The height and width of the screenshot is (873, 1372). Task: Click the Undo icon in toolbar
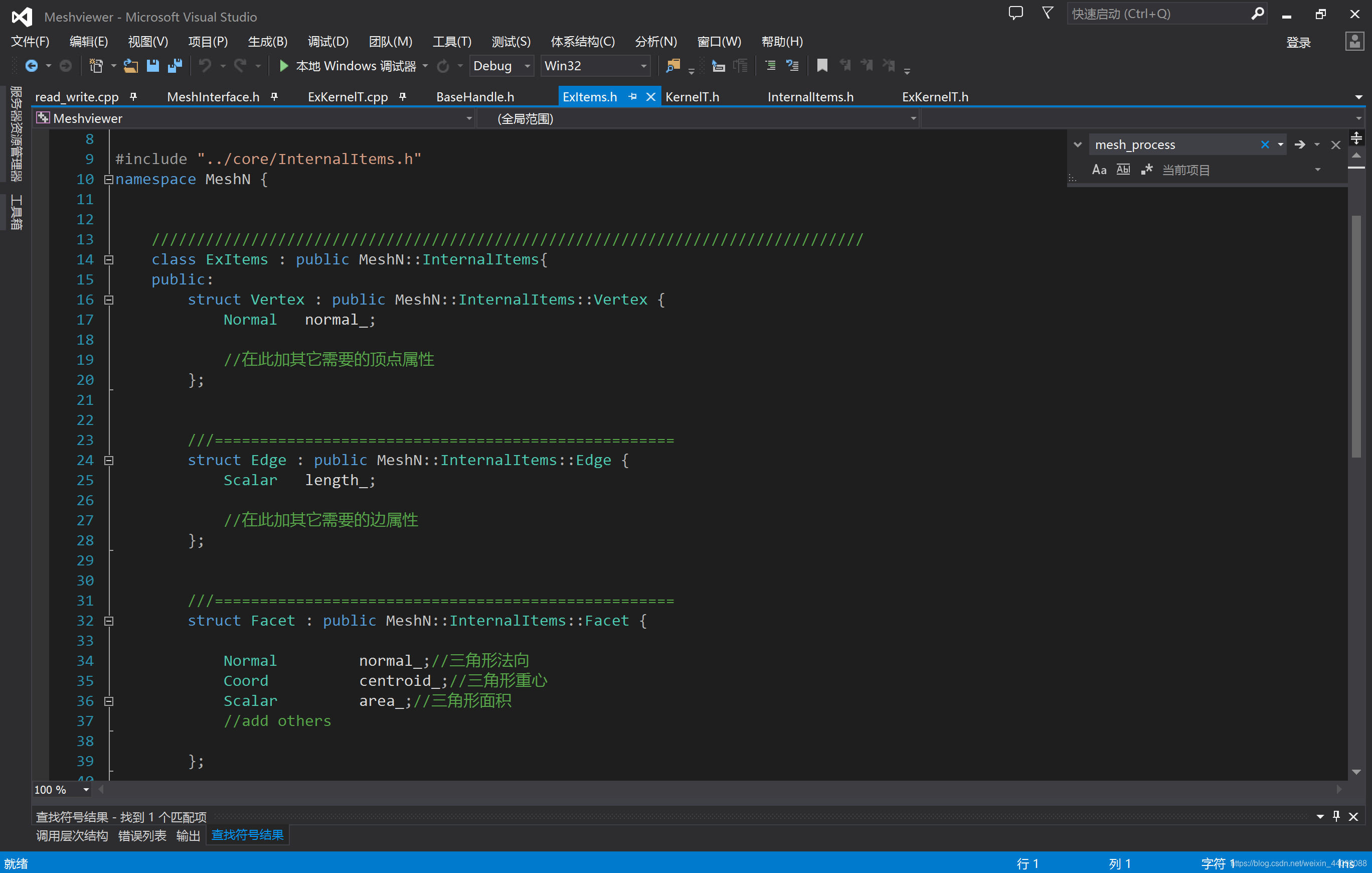pyautogui.click(x=204, y=65)
